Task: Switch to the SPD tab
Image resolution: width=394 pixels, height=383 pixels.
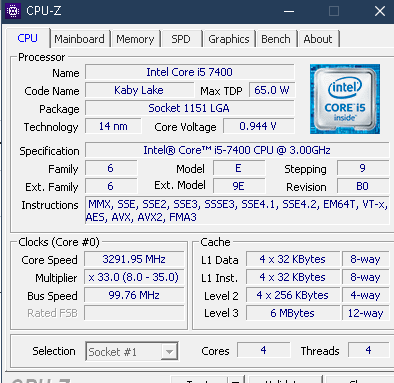Action: pos(181,39)
